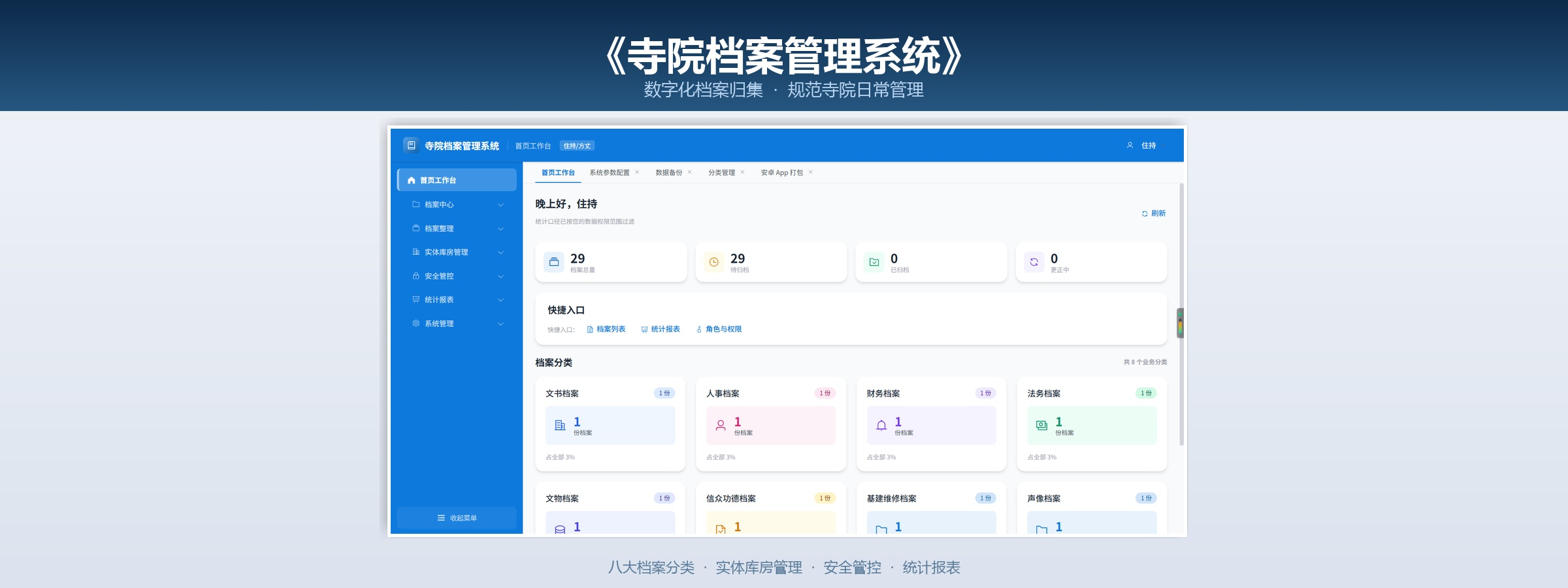Screen dimensions: 1568x588
Task: Close the 安卓 App 打包 tab
Action: (811, 172)
